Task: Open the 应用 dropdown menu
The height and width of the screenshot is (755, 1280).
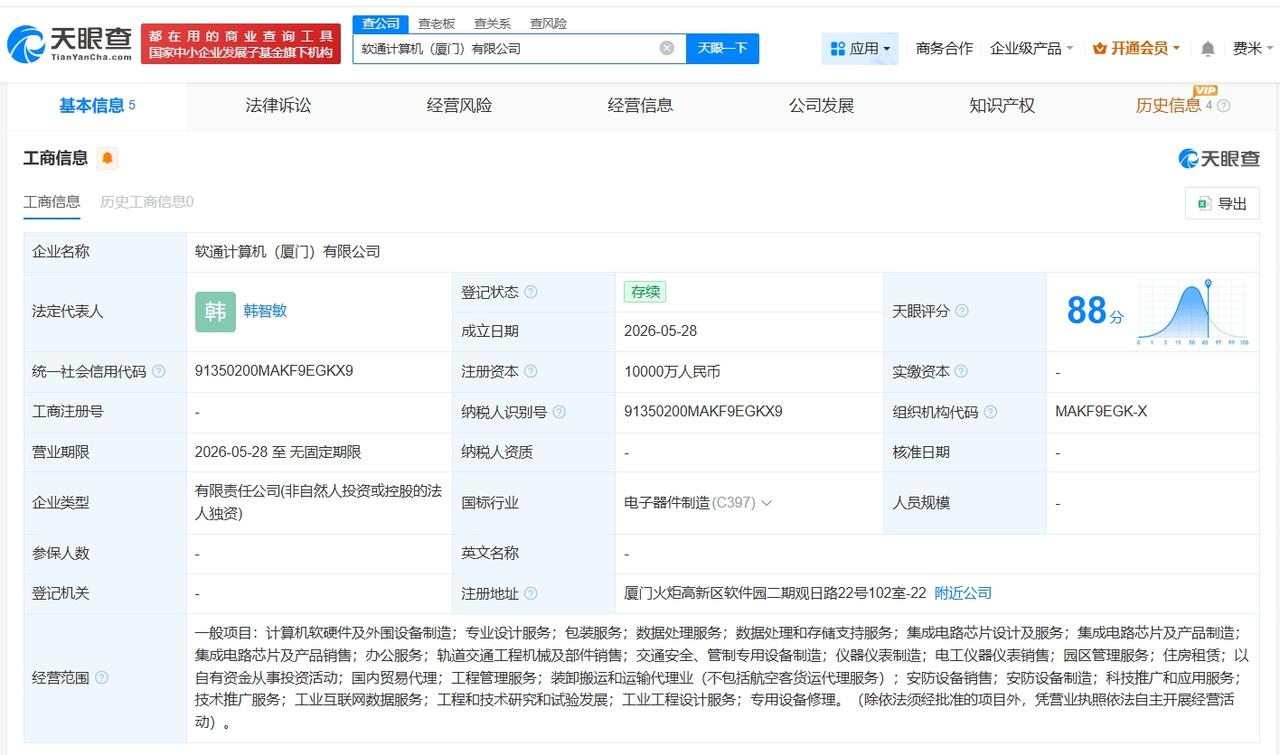Action: [x=860, y=48]
